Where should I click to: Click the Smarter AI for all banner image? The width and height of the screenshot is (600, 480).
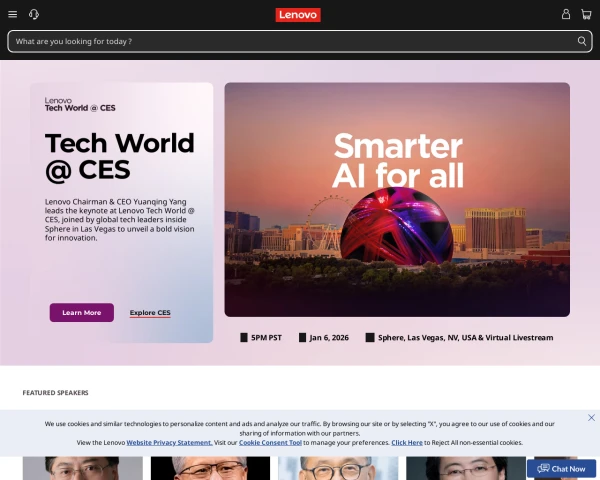pos(397,199)
